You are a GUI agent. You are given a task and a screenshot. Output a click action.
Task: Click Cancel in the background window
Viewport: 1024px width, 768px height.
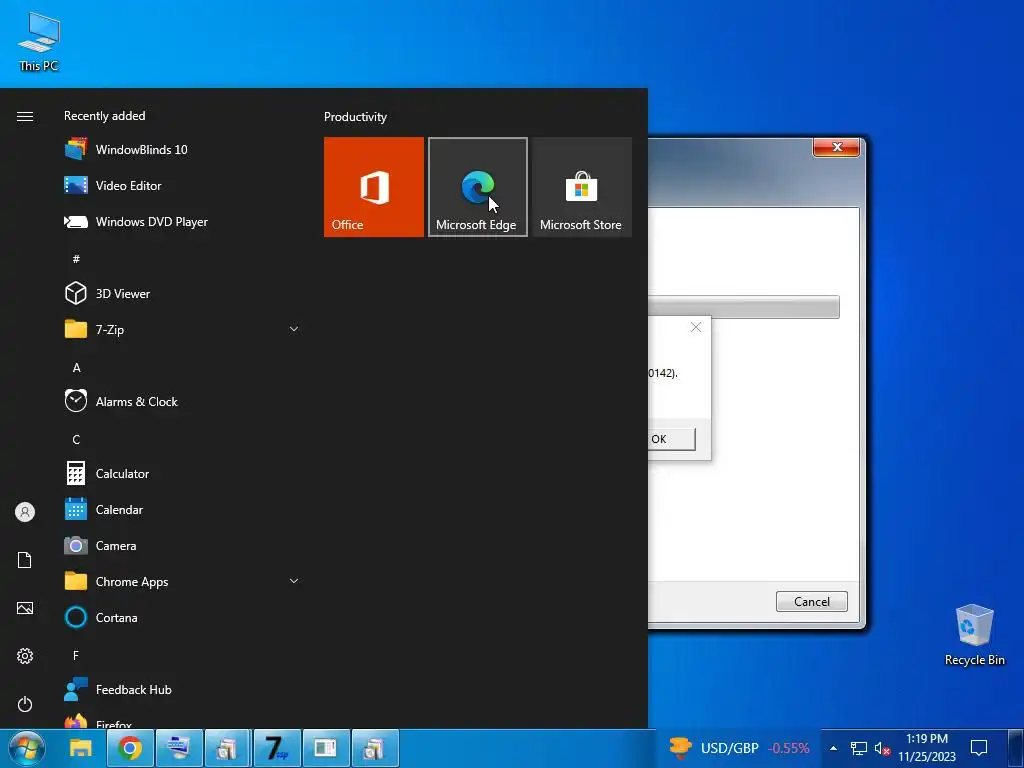point(812,601)
